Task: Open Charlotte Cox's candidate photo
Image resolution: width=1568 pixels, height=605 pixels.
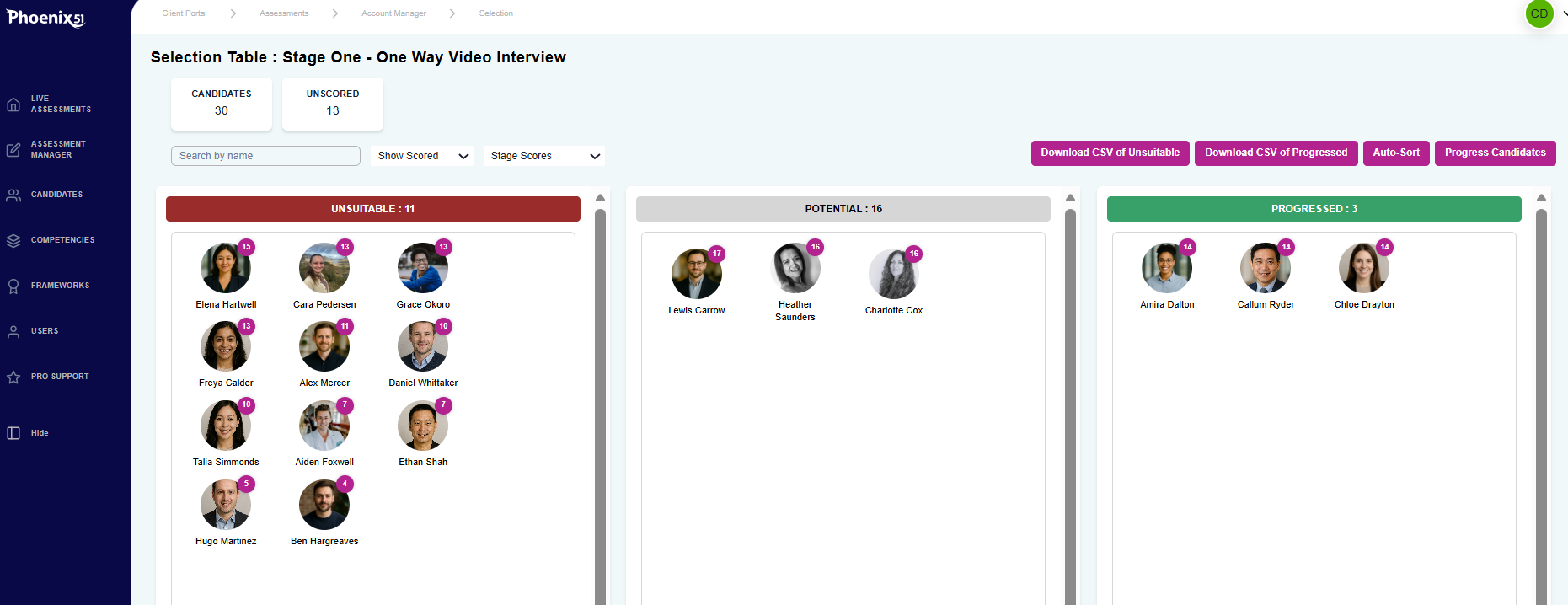Action: tap(894, 274)
